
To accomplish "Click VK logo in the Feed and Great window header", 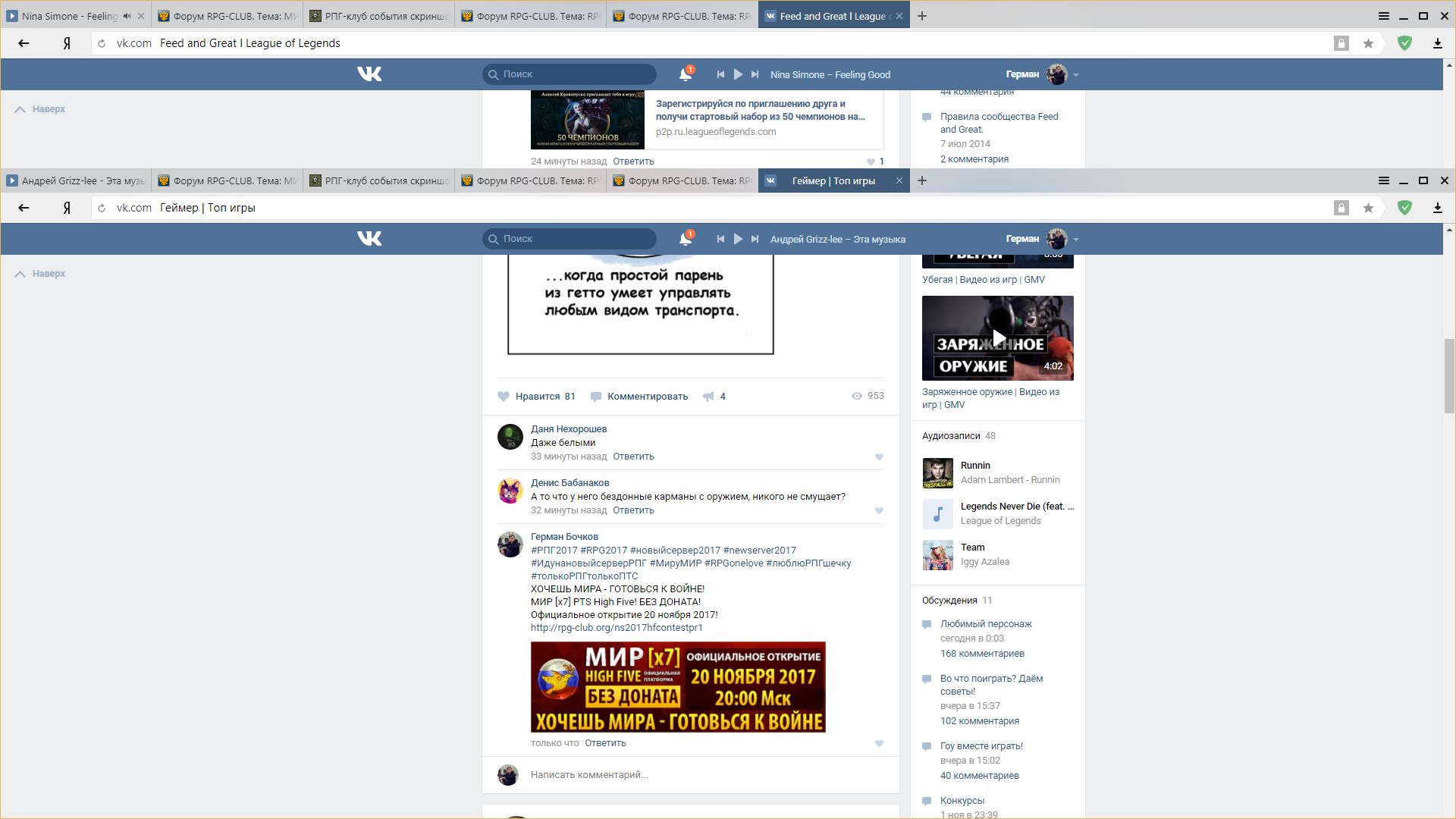I will click(x=369, y=74).
